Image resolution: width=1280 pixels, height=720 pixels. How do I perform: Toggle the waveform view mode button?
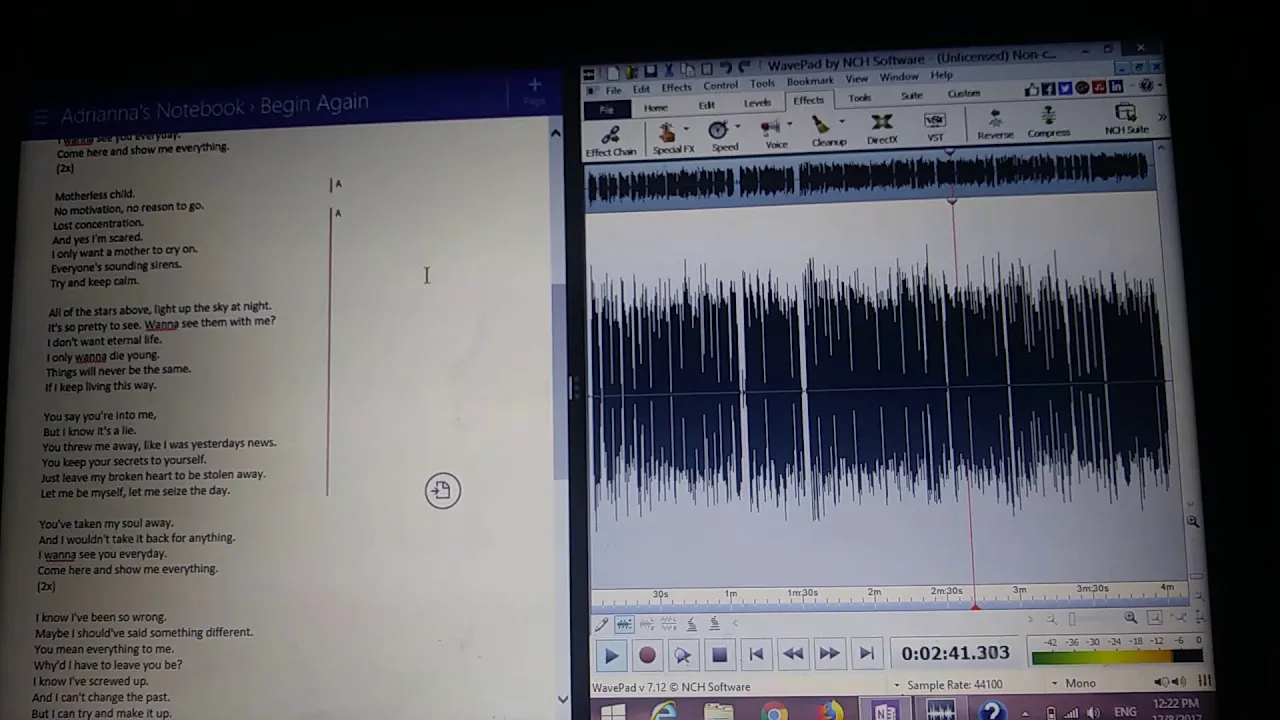pyautogui.click(x=624, y=625)
